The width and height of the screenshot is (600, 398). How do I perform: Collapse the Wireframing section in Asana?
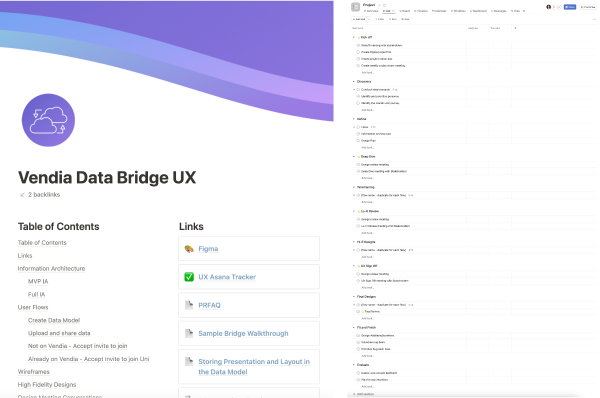(x=354, y=187)
